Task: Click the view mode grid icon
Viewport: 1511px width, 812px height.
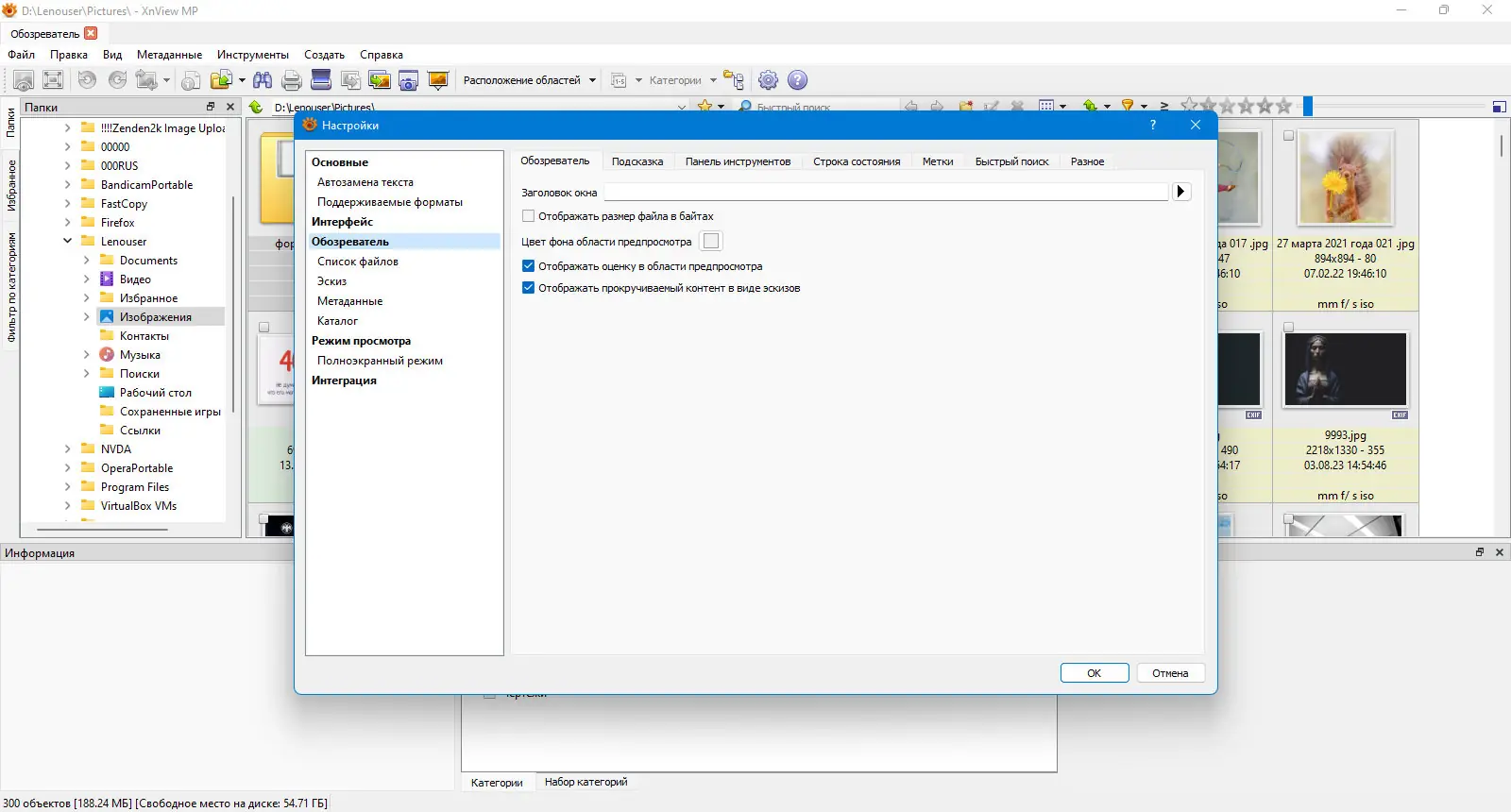Action: pyautogui.click(x=1046, y=107)
